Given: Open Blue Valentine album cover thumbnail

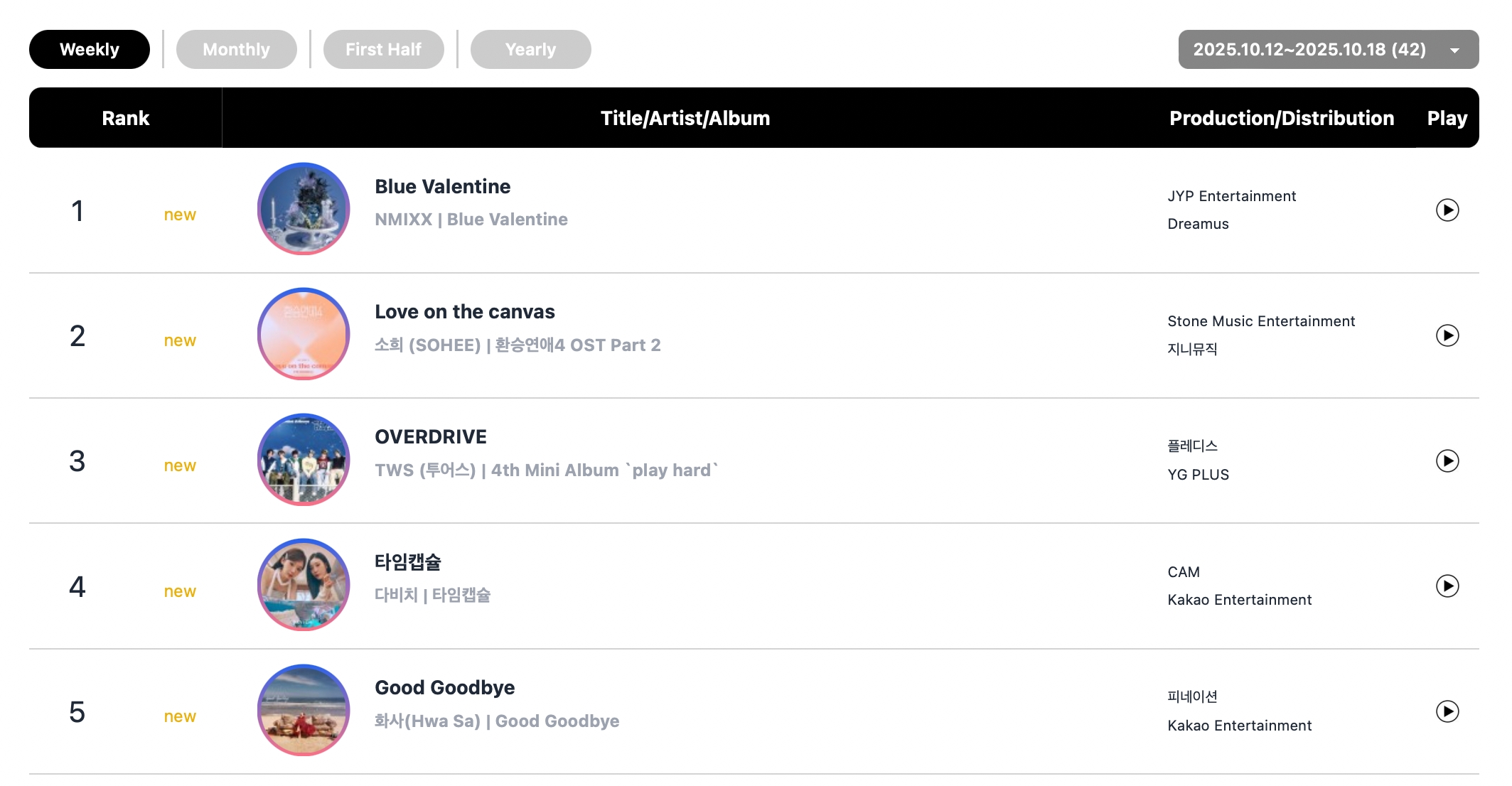Looking at the screenshot, I should click(x=304, y=209).
